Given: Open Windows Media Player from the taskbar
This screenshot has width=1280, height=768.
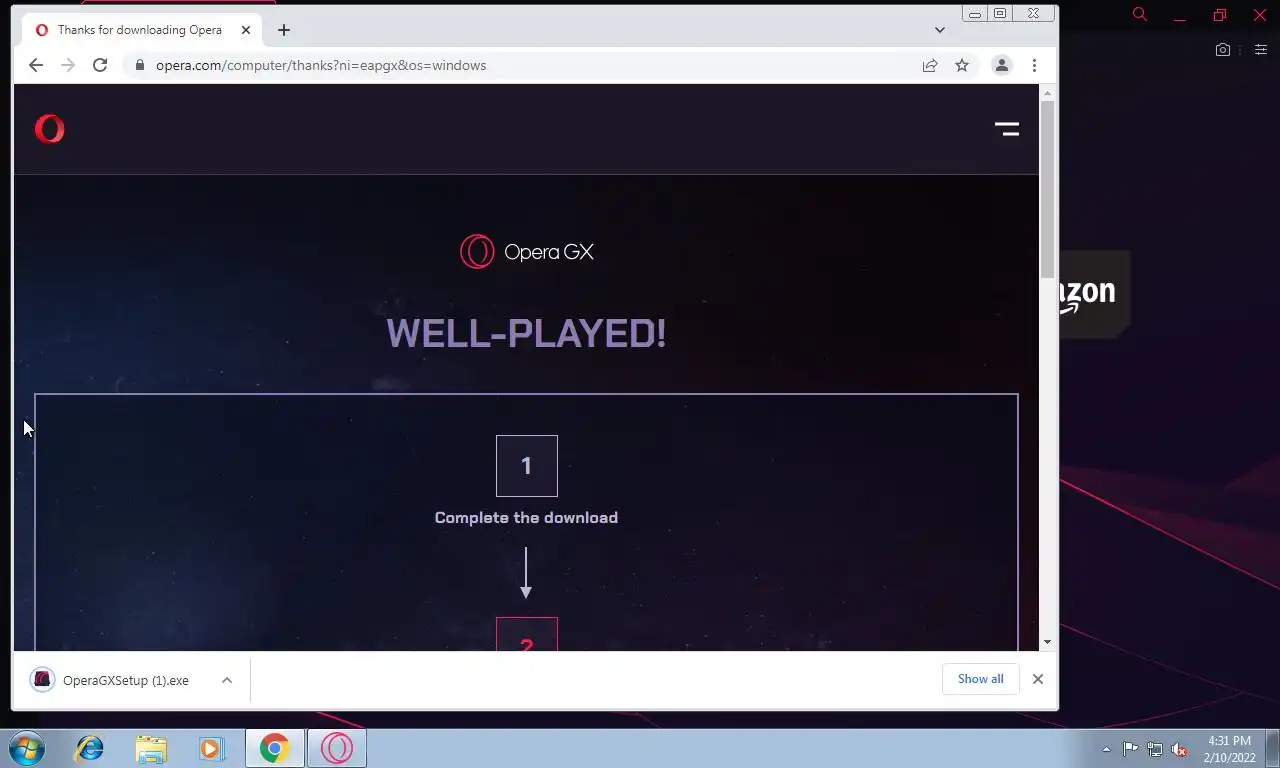Looking at the screenshot, I should click(x=211, y=748).
